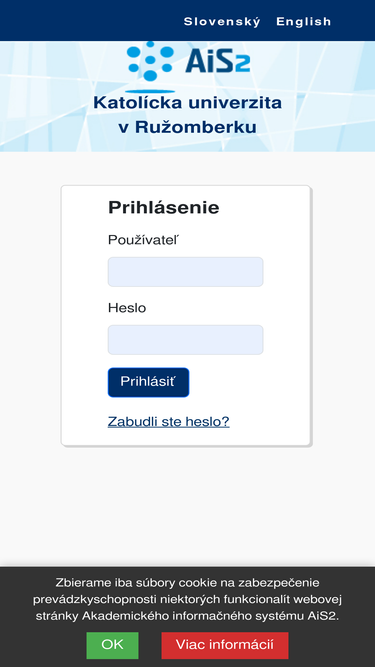Switch language to Slovenský

coord(222,21)
